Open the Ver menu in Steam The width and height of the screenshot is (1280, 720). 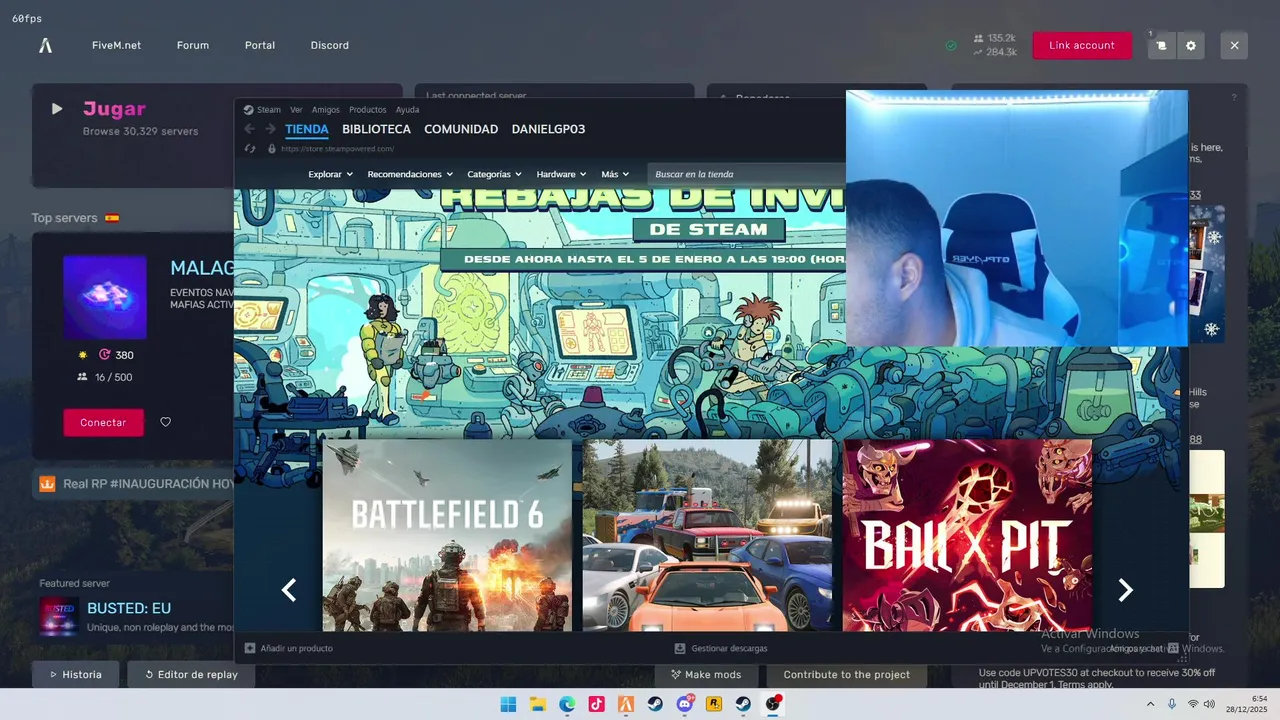click(296, 110)
